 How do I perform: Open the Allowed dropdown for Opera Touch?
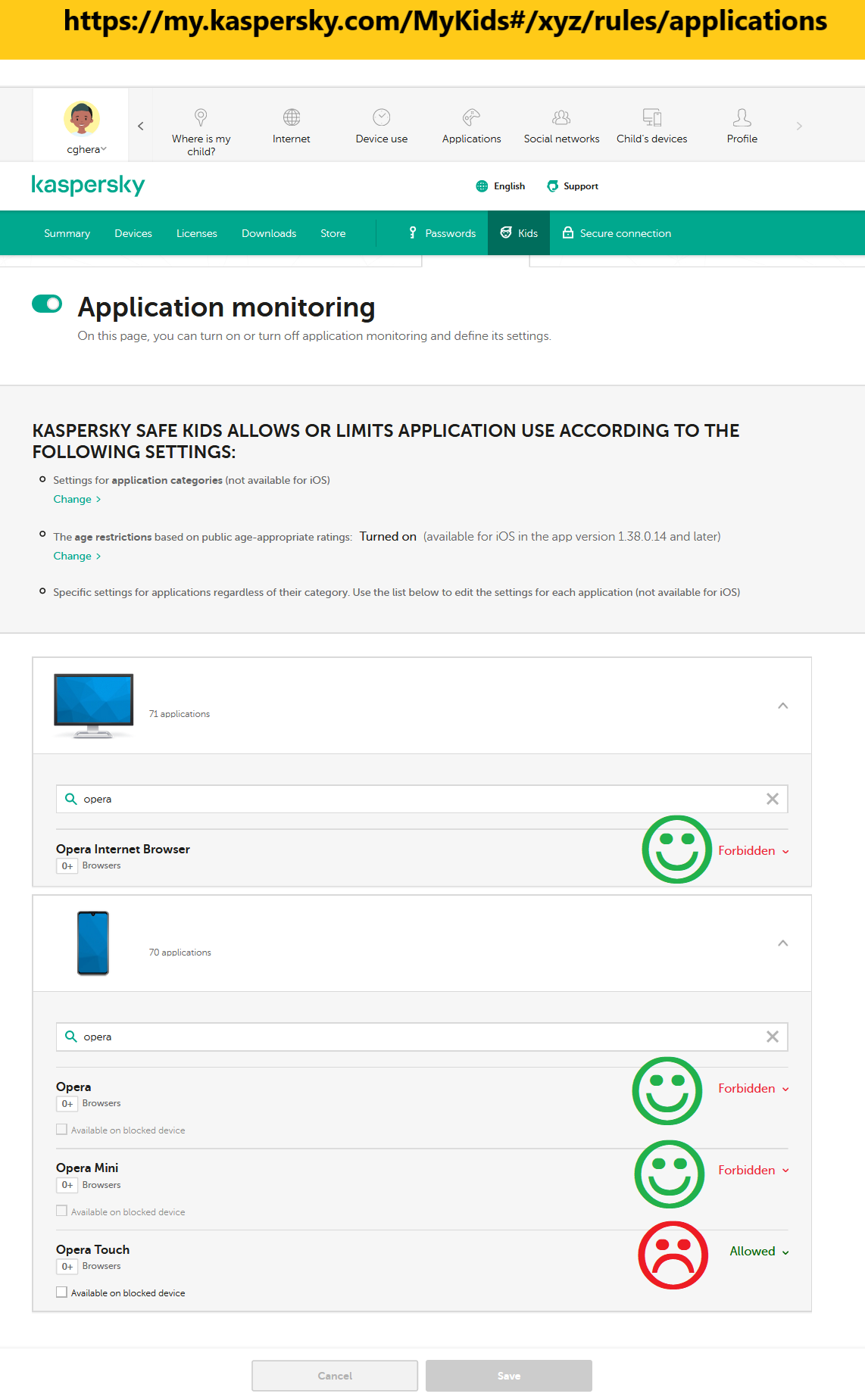click(759, 1251)
